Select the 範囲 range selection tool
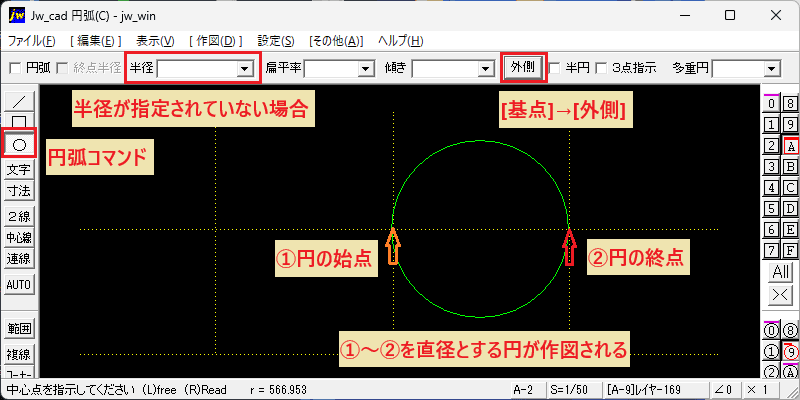 click(x=19, y=329)
